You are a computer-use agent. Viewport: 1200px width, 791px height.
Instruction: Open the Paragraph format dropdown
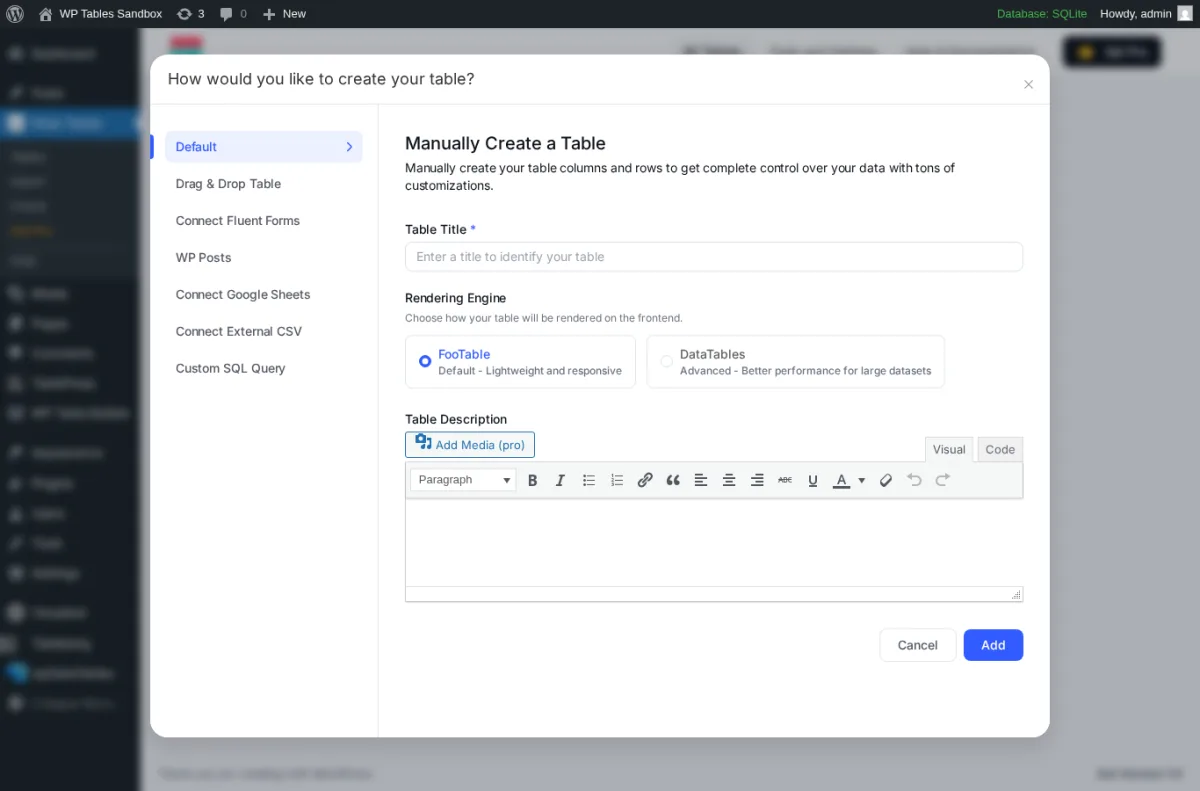(464, 480)
